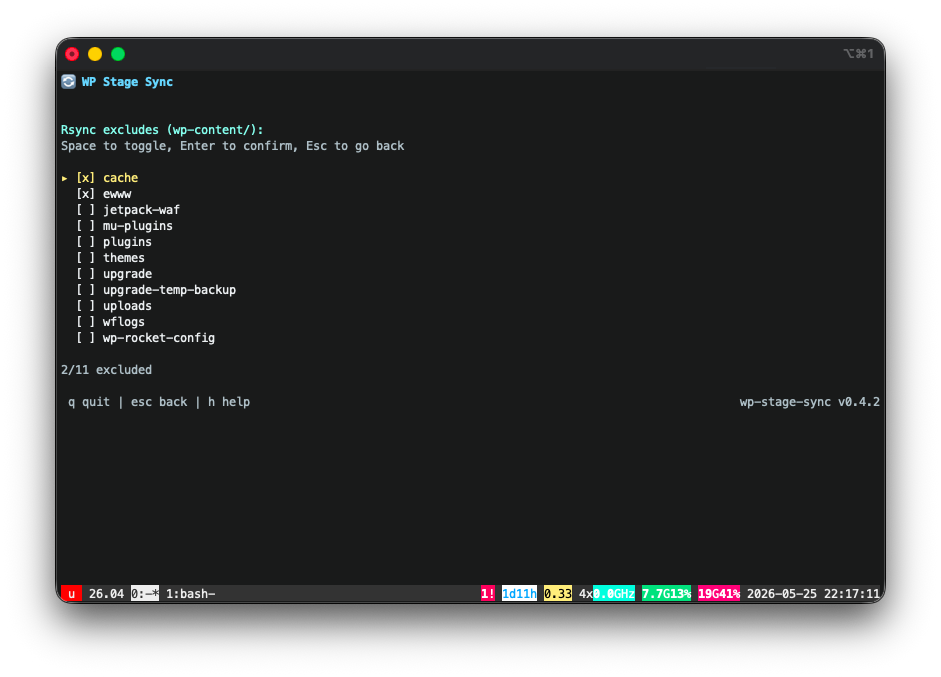Viewport: 941px width, 677px height.
Task: Check the mu-plugins exclude box
Action: pyautogui.click(x=85, y=226)
